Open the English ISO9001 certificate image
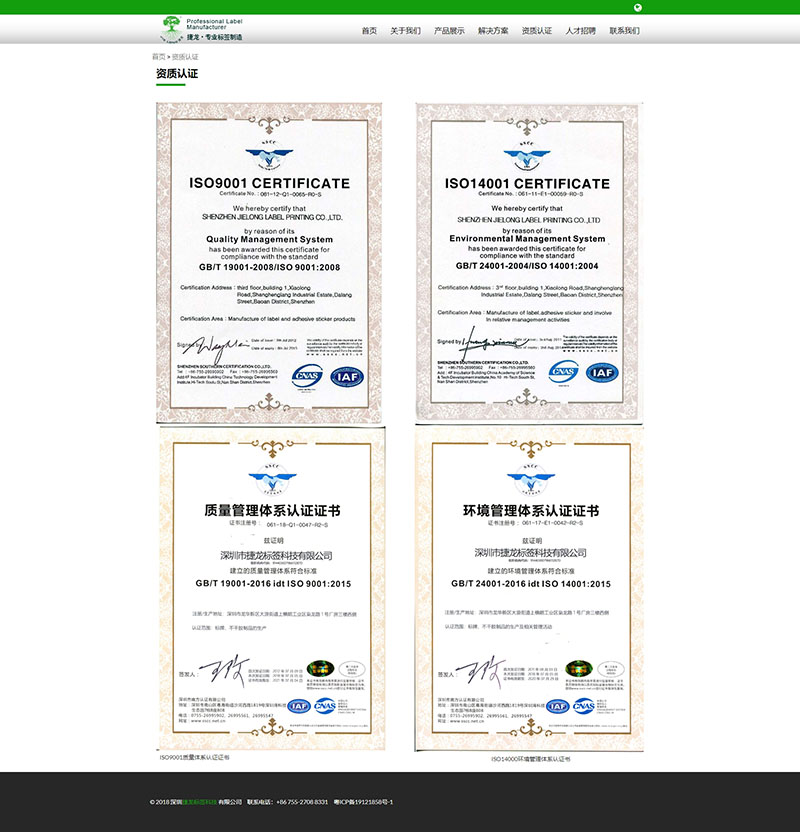Viewport: 800px width, 832px height. [x=270, y=262]
